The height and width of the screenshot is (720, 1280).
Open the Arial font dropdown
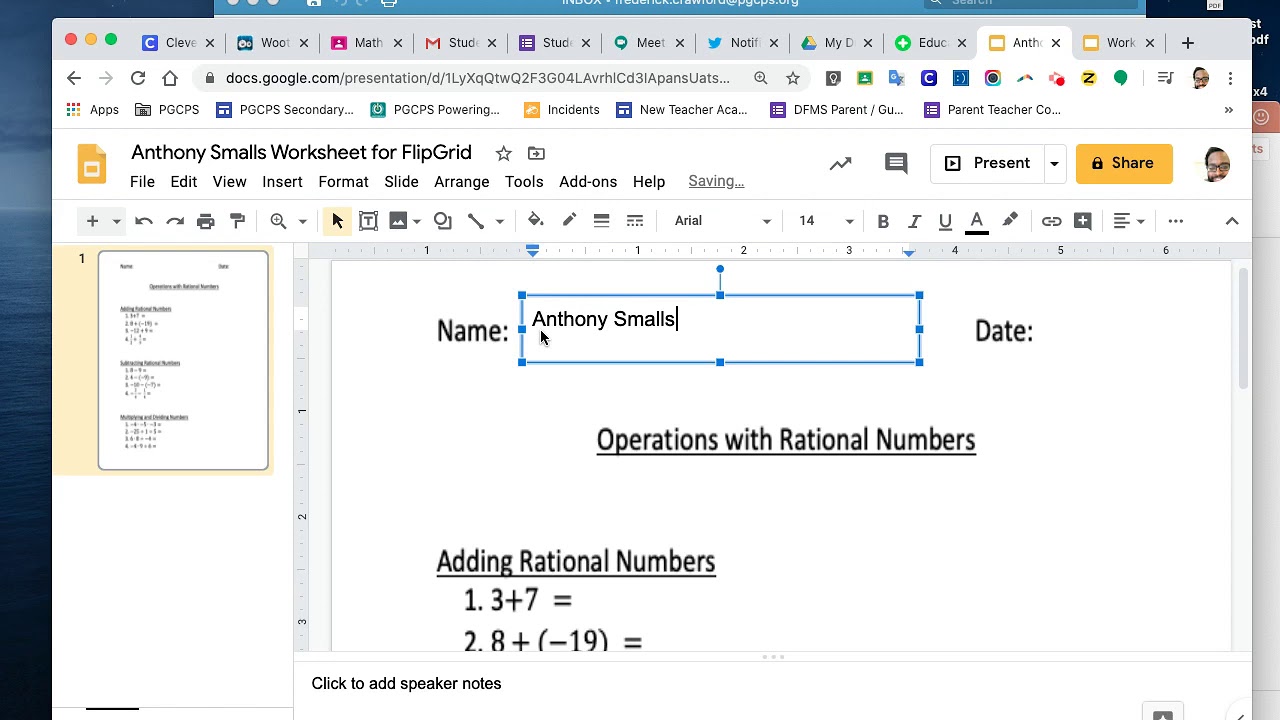click(x=722, y=221)
